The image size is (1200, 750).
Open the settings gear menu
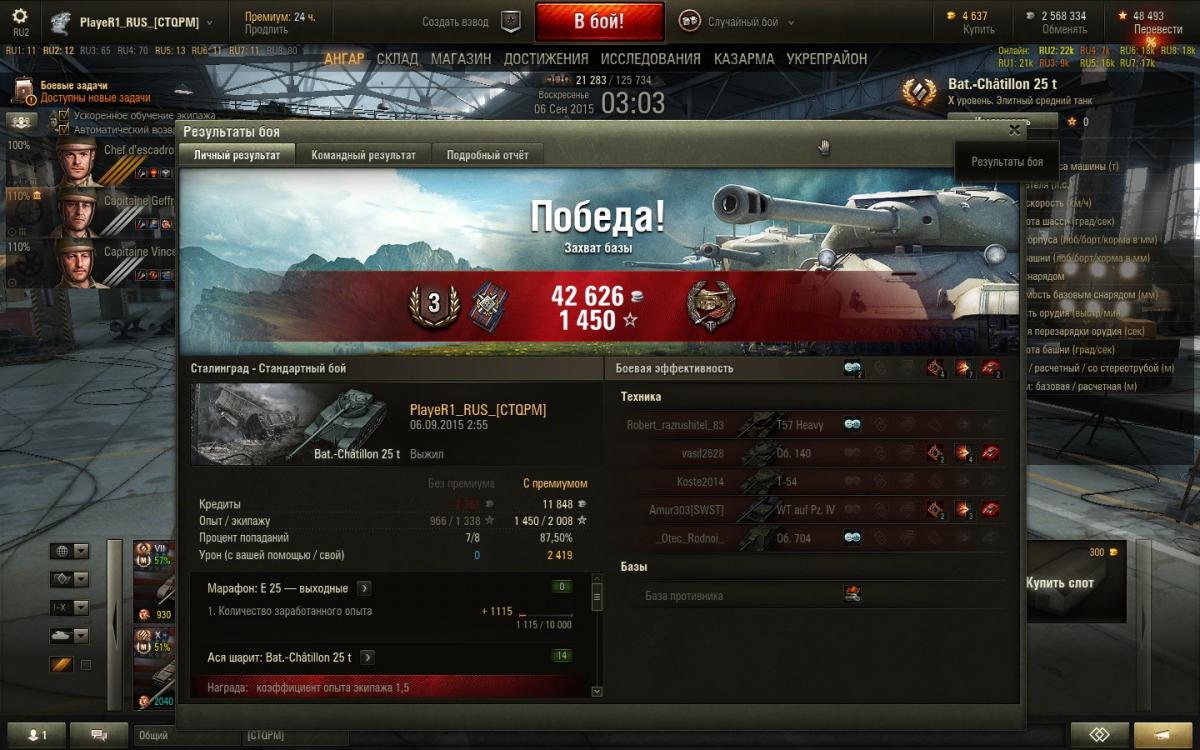20,17
